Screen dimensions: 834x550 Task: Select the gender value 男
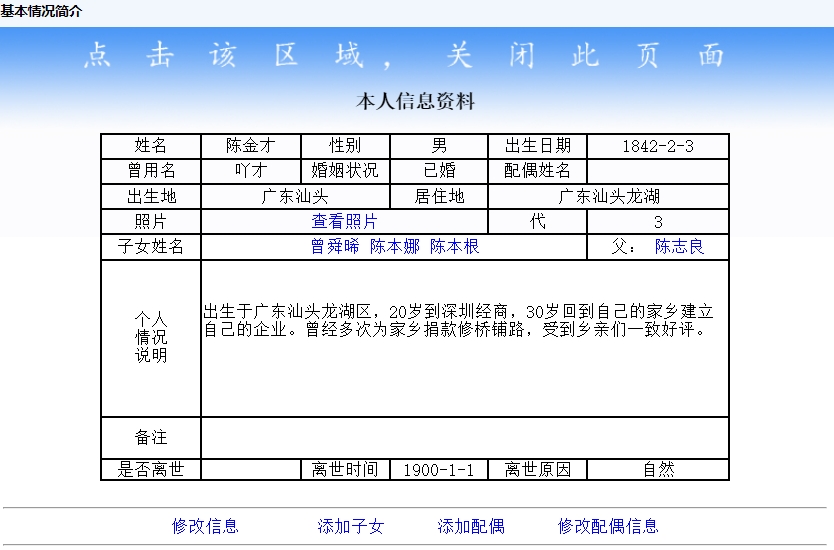(439, 146)
